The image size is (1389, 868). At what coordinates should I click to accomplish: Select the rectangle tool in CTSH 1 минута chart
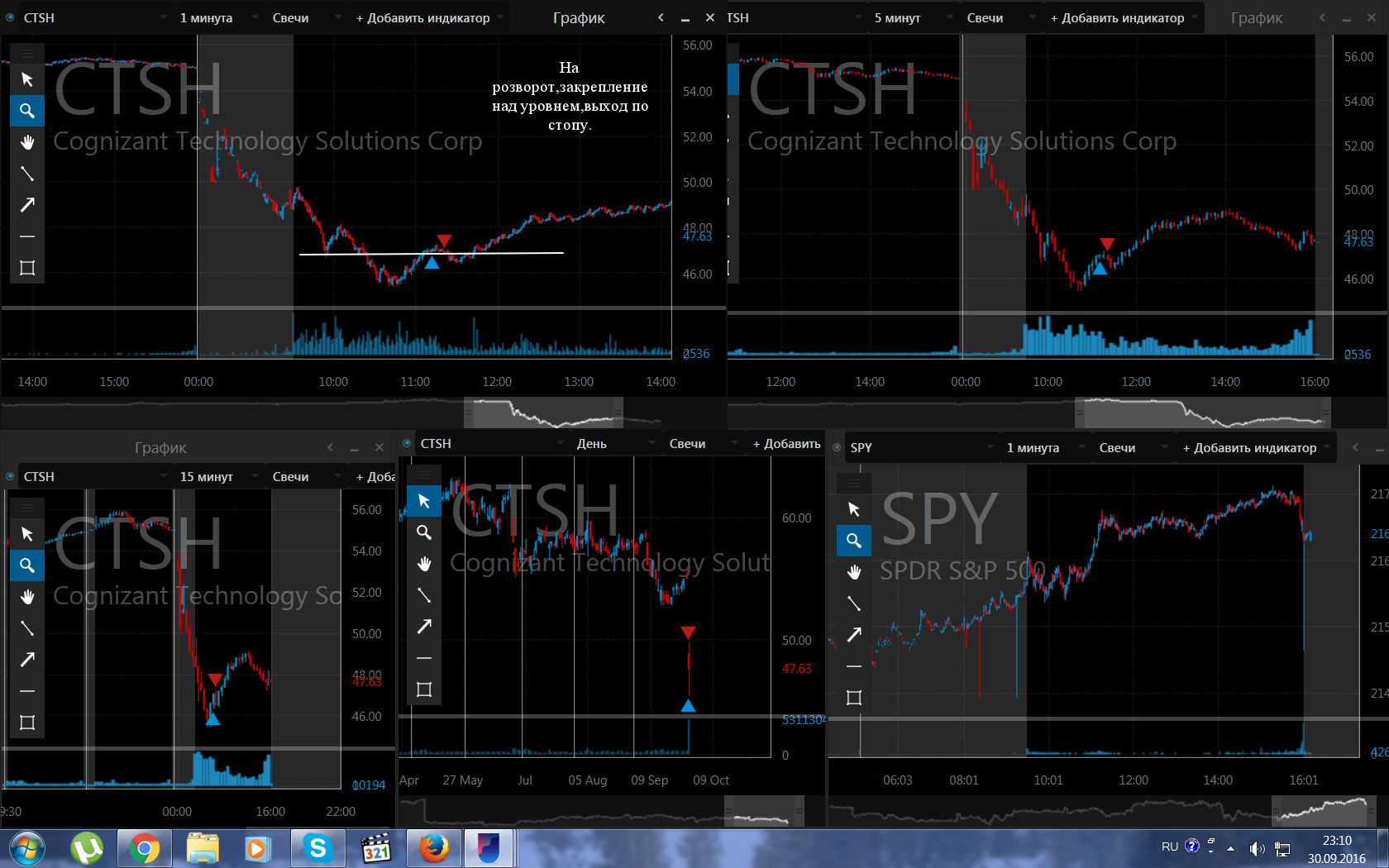[x=27, y=268]
